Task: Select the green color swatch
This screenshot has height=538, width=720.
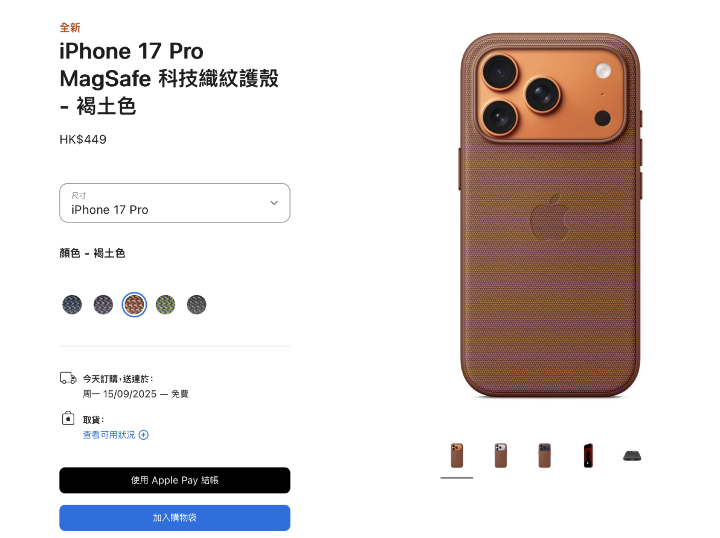Action: coord(165,304)
